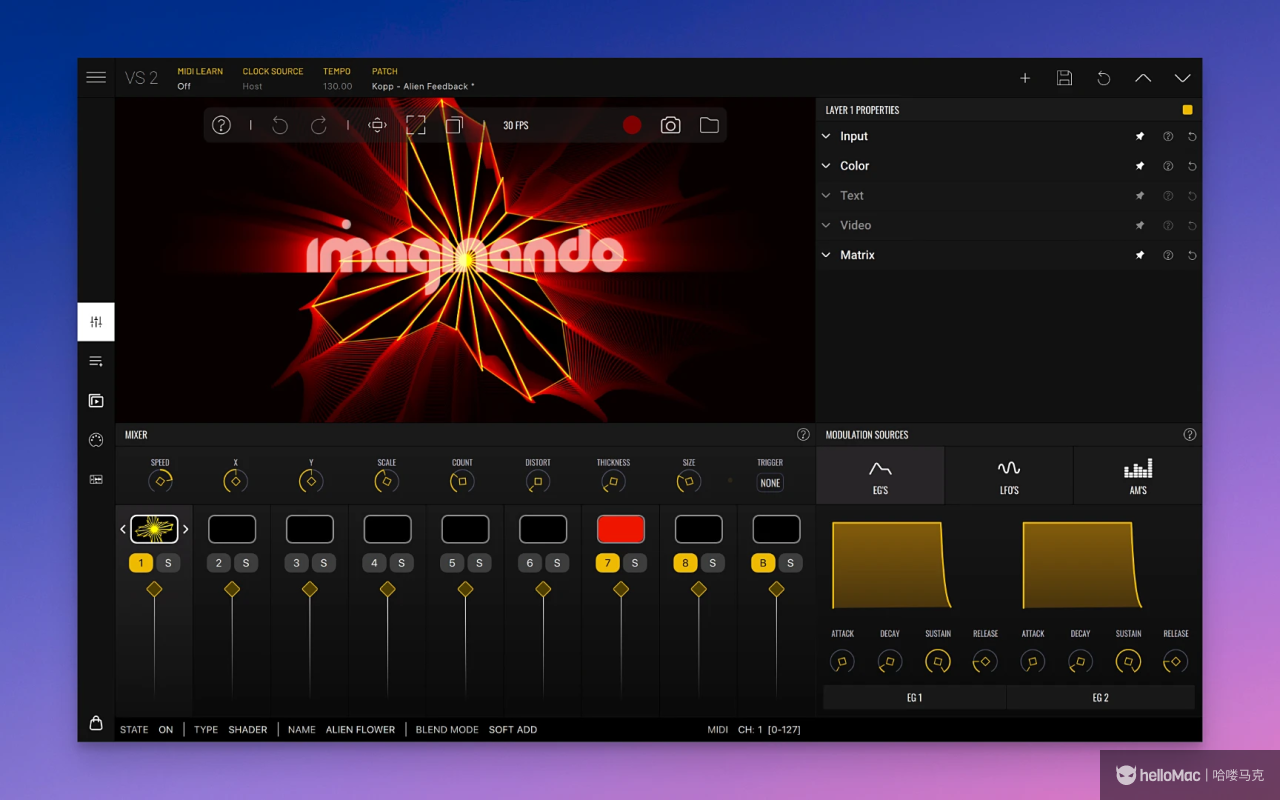Open the media browser sidebar icon
Image resolution: width=1280 pixels, height=800 pixels.
(96, 401)
